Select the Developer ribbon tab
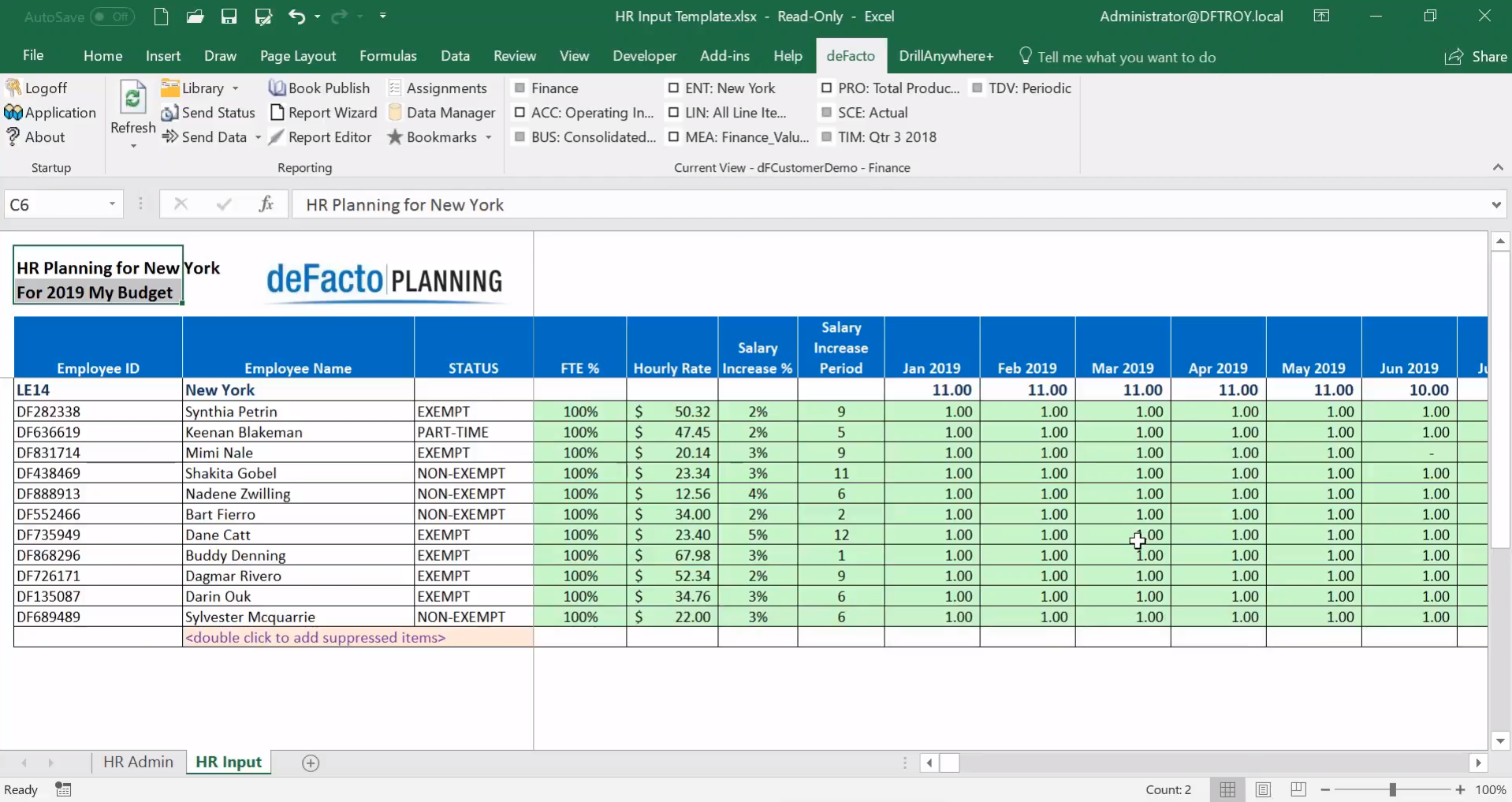Image resolution: width=1512 pixels, height=802 pixels. pyautogui.click(x=644, y=56)
